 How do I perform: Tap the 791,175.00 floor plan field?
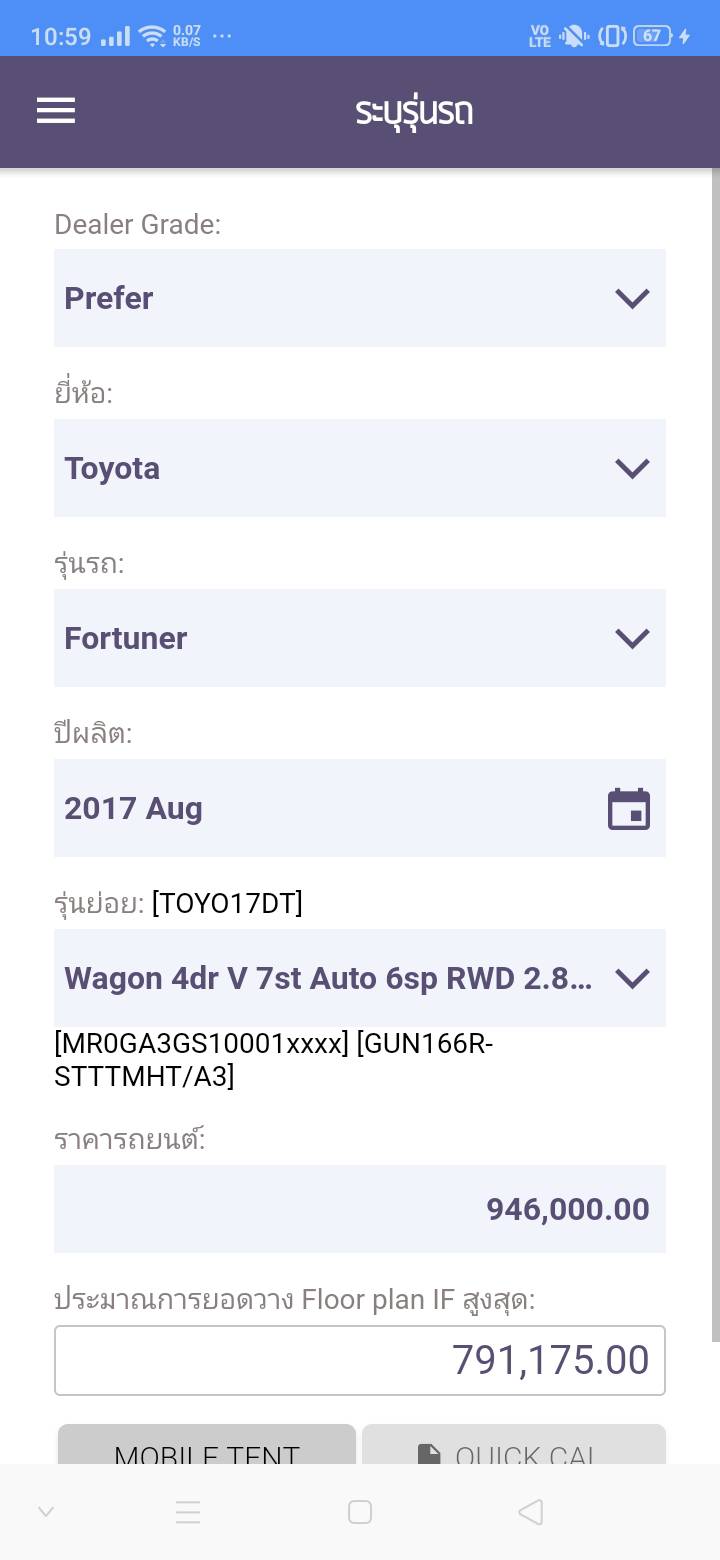pos(360,1360)
